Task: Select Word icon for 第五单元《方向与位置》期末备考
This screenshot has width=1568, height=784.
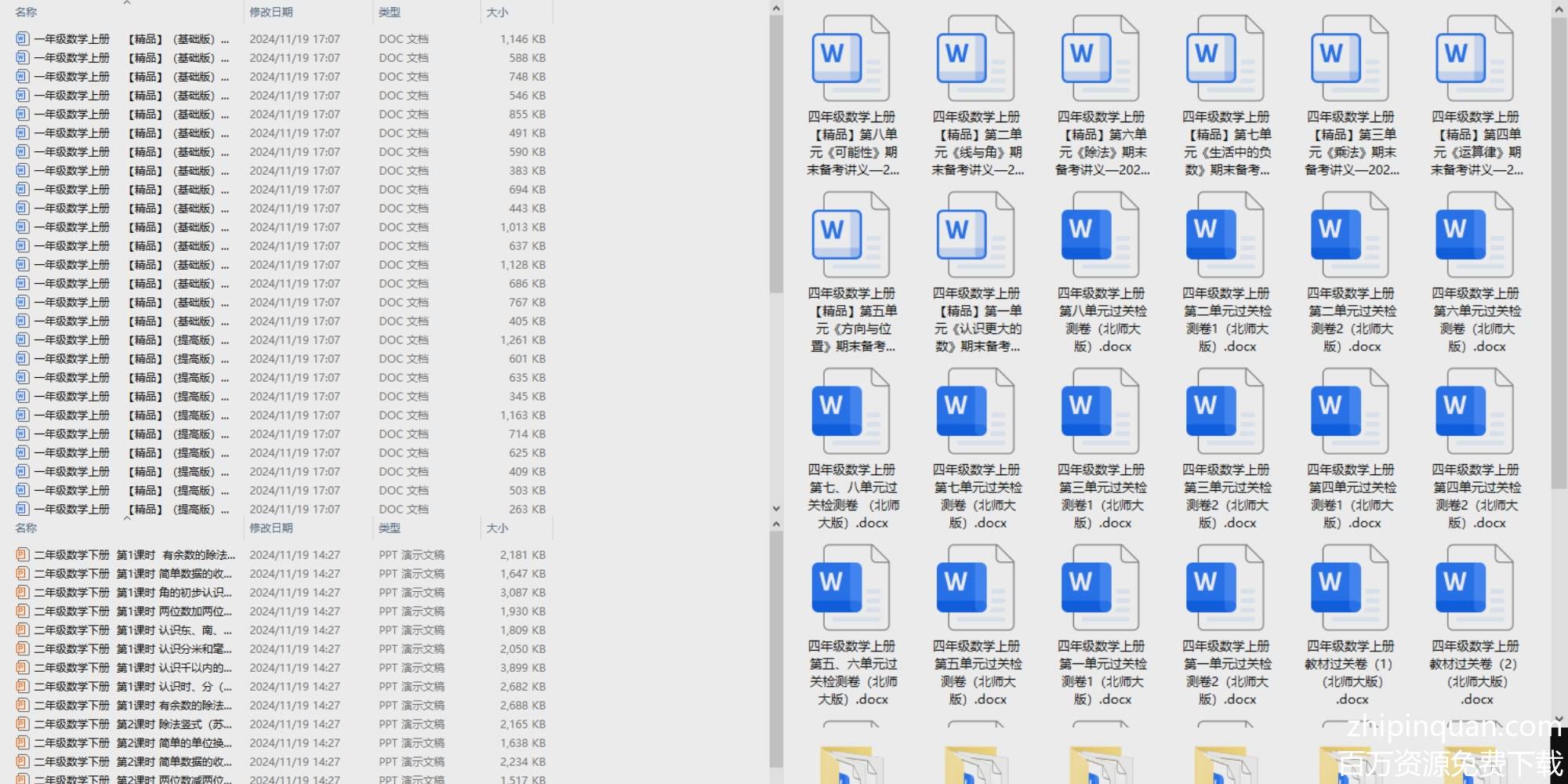Action: coord(851,235)
